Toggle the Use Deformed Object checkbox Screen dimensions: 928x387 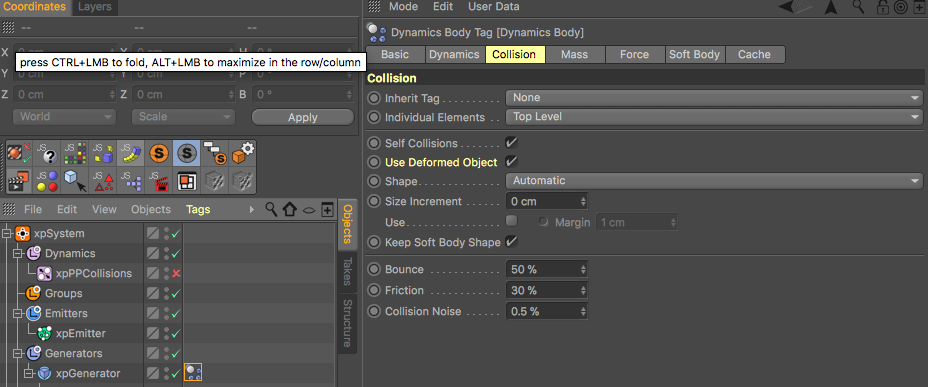point(511,162)
